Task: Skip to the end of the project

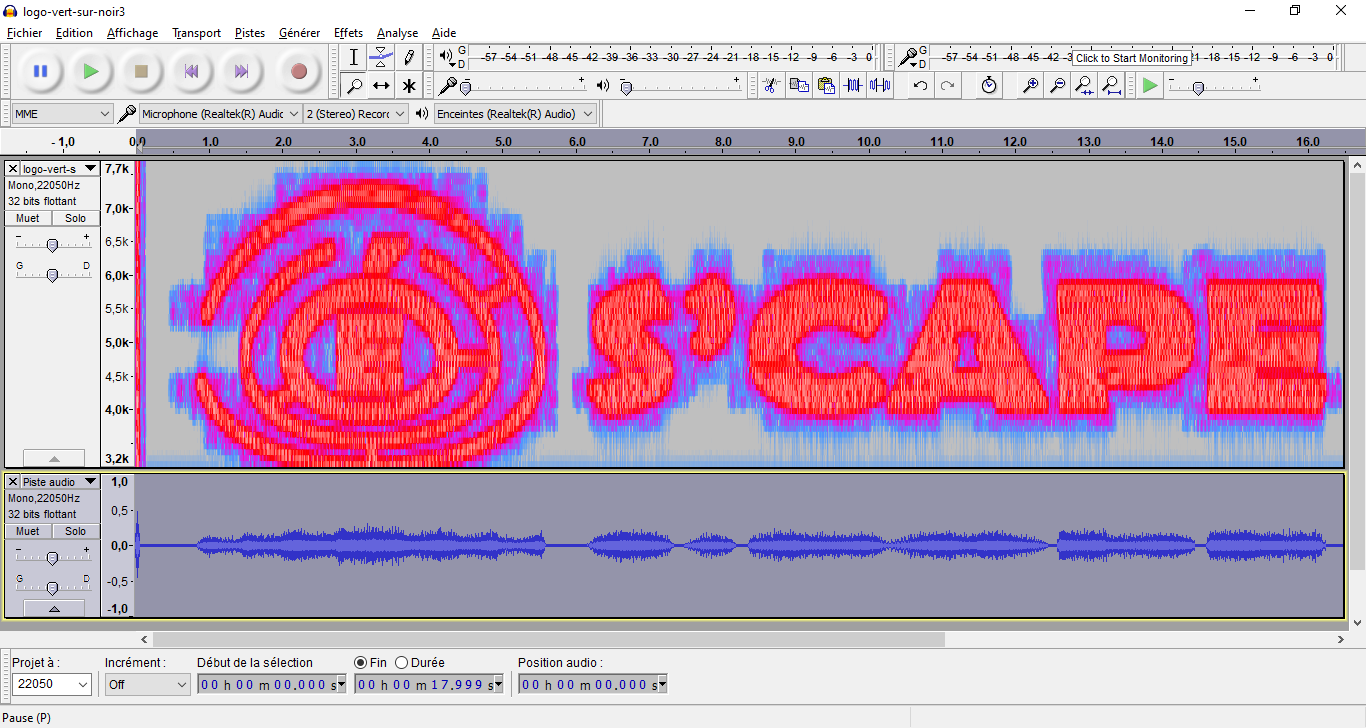Action: [x=241, y=71]
